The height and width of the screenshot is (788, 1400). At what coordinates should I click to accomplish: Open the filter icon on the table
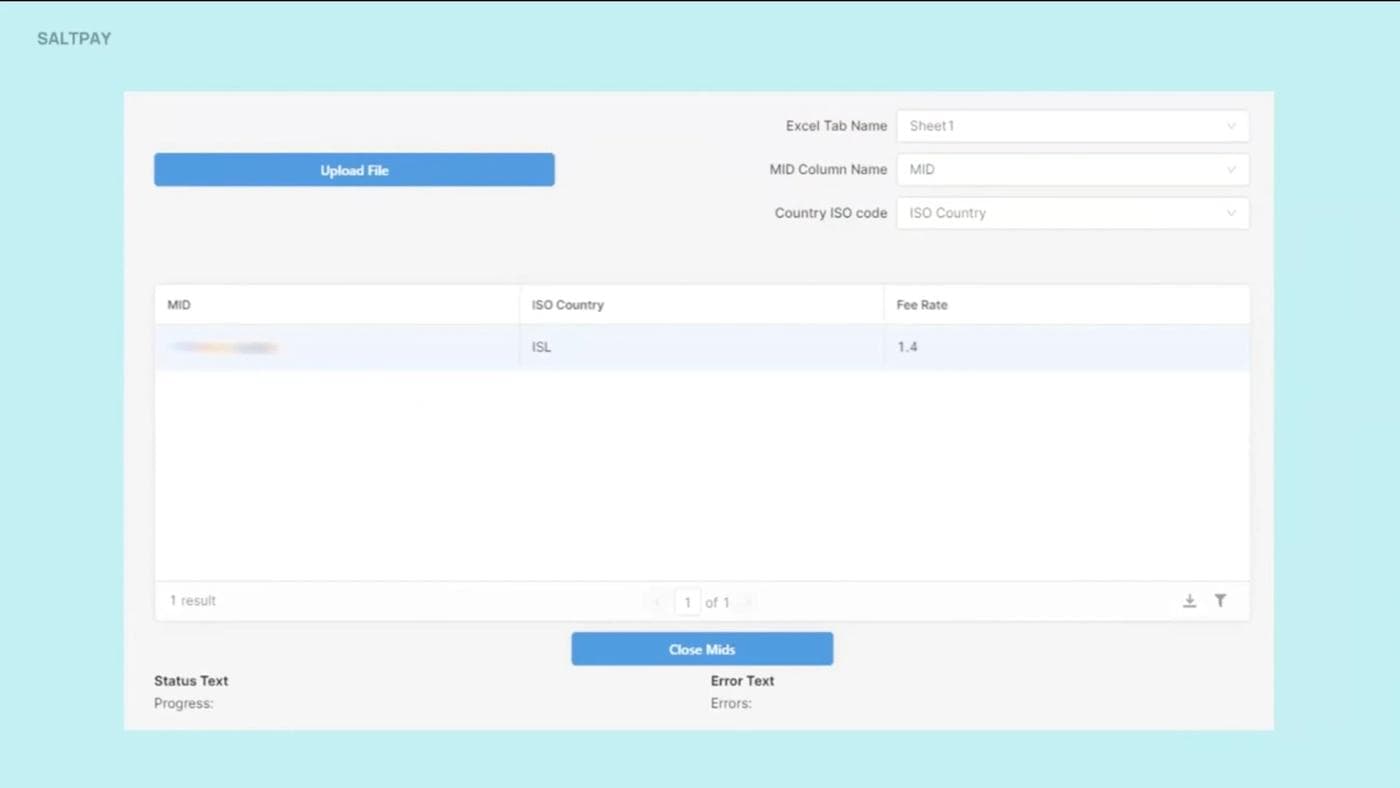[1220, 600]
